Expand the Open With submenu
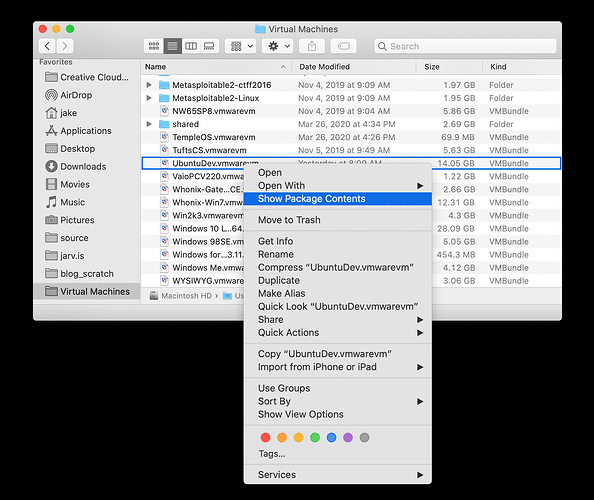 point(338,186)
